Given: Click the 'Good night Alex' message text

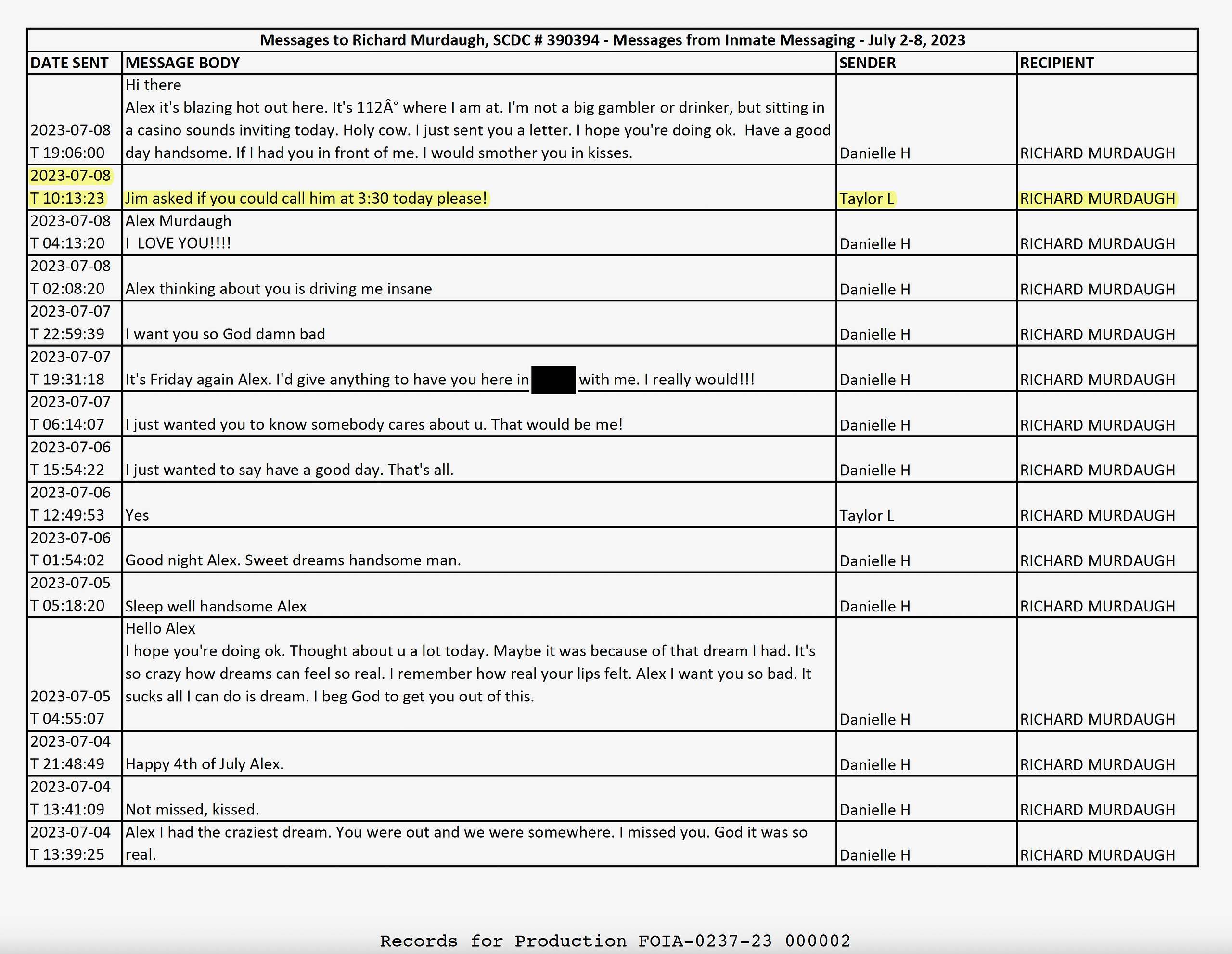Looking at the screenshot, I should 293,560.
